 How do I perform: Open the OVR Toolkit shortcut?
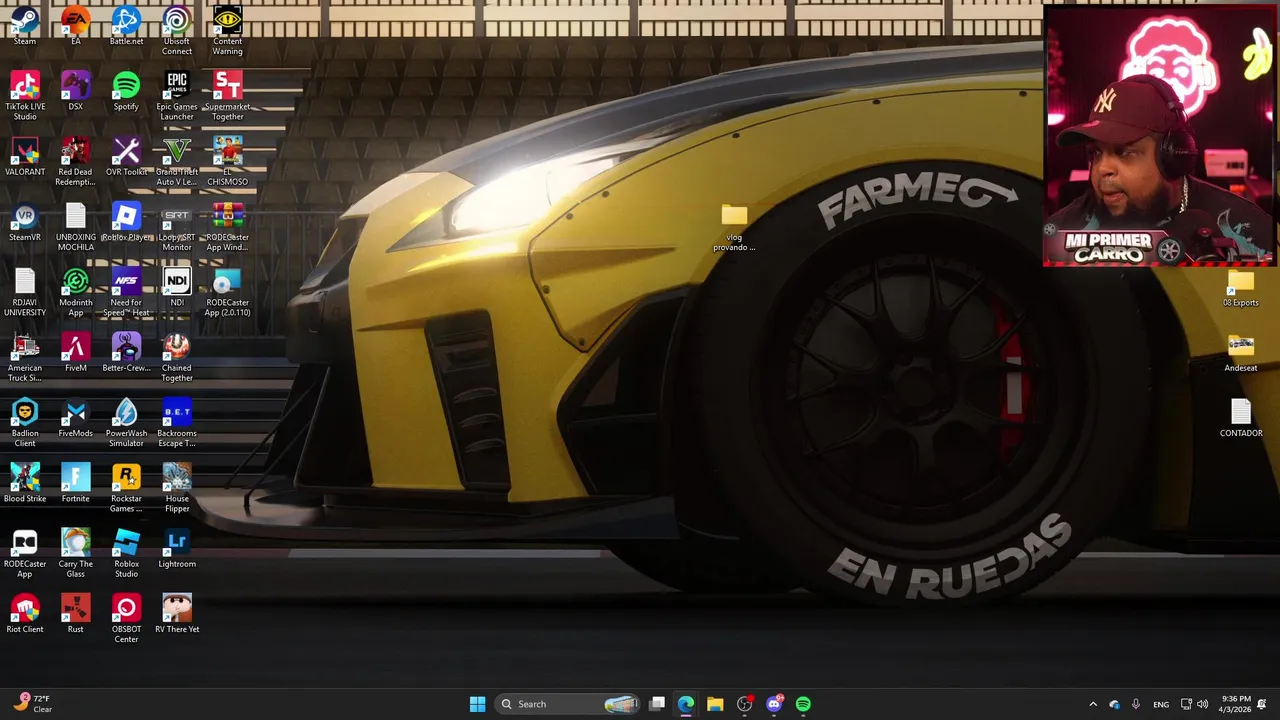[x=126, y=156]
